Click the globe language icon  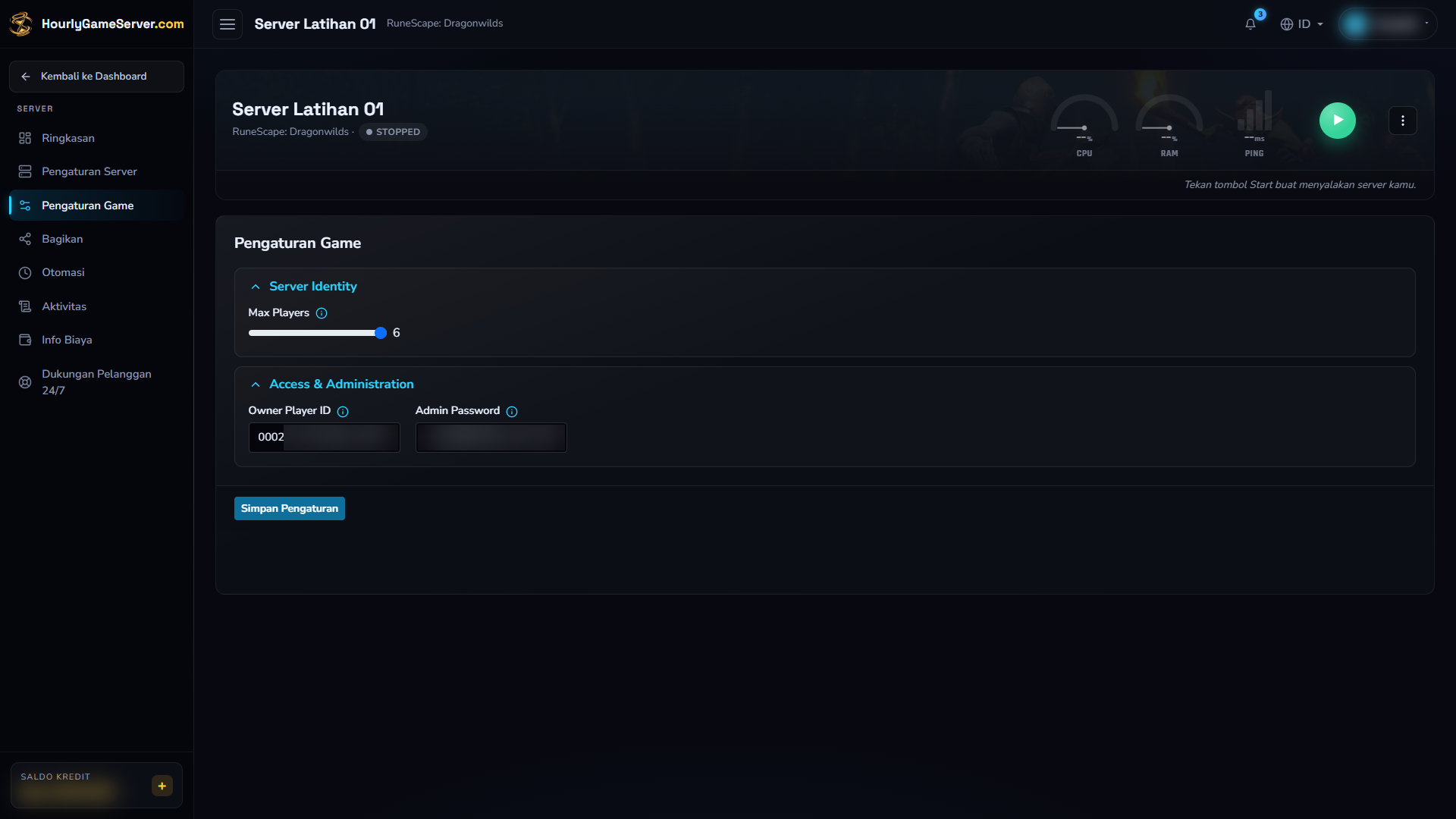coord(1287,24)
